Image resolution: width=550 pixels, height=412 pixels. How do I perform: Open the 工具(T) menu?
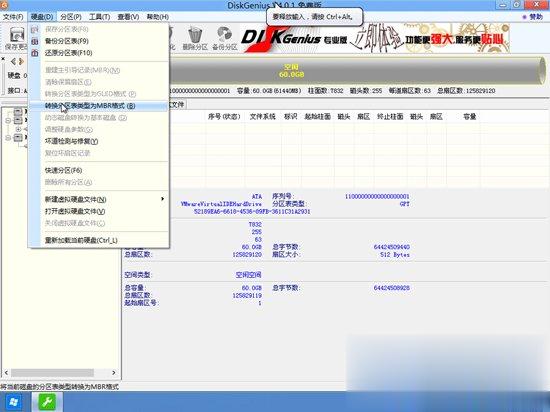tap(100, 17)
